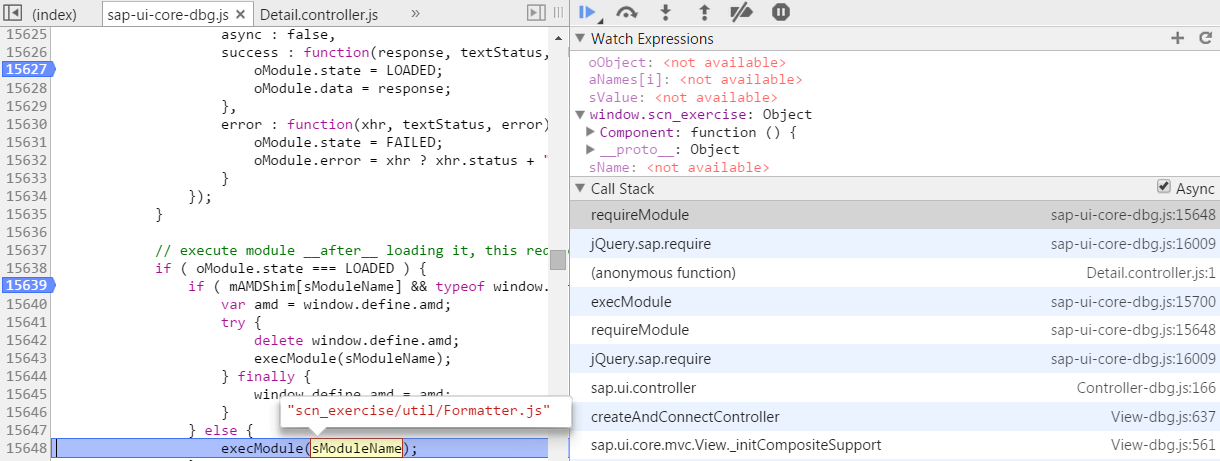Screen dimensions: 1220x461
Task: Resume script execution
Action: (x=587, y=12)
